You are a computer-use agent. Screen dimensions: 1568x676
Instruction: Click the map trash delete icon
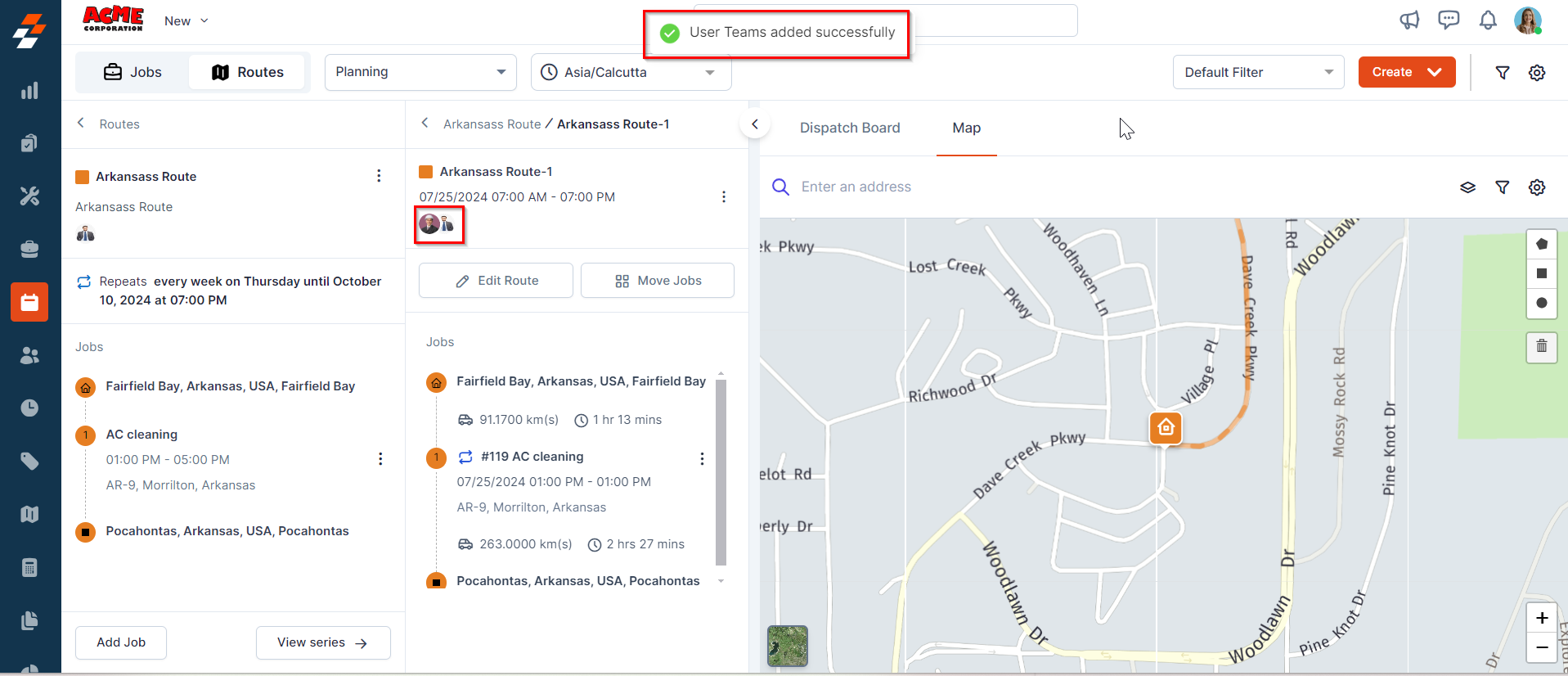[1541, 346]
